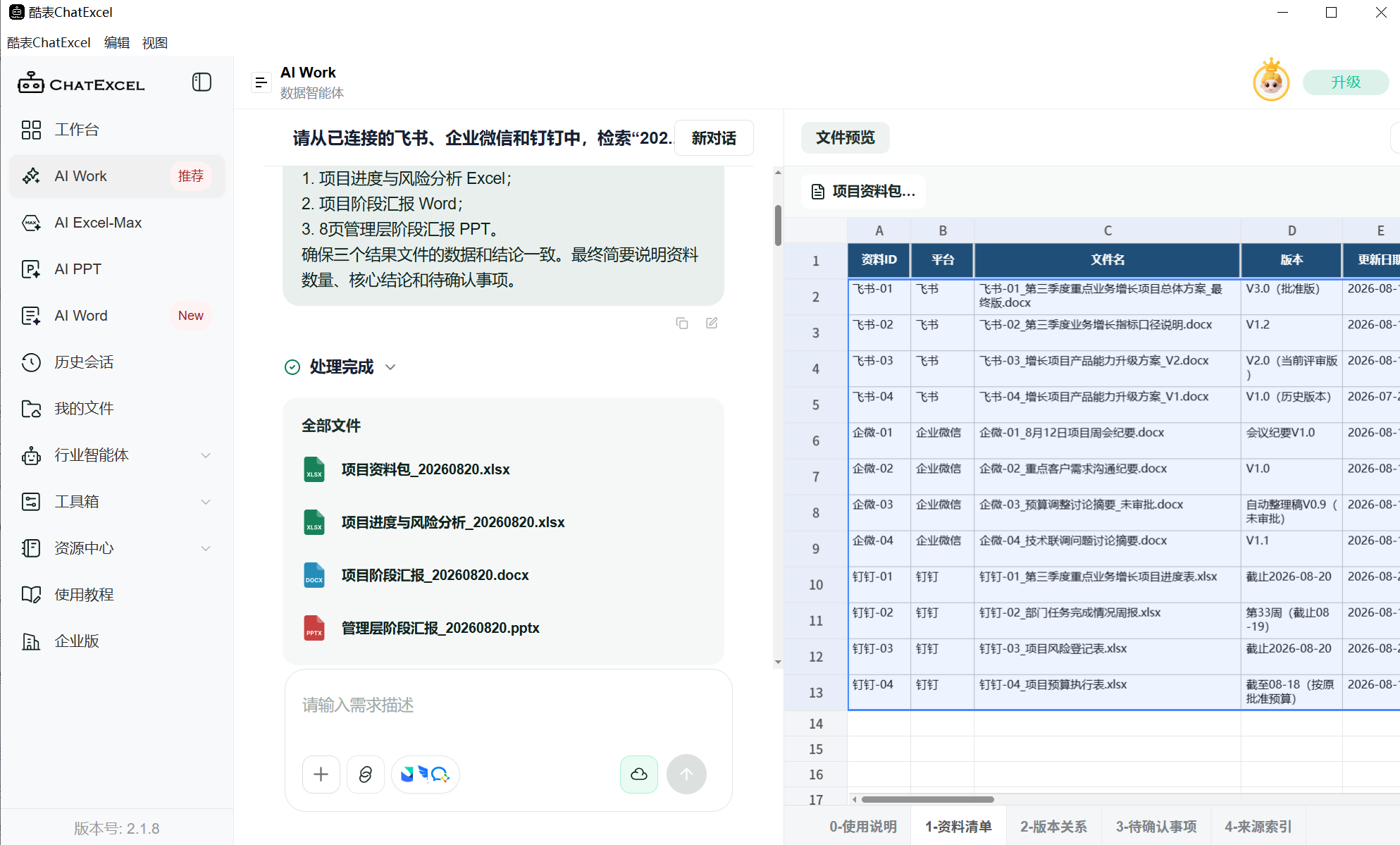Open 项目资料包_20260820.xlsx file

click(426, 469)
